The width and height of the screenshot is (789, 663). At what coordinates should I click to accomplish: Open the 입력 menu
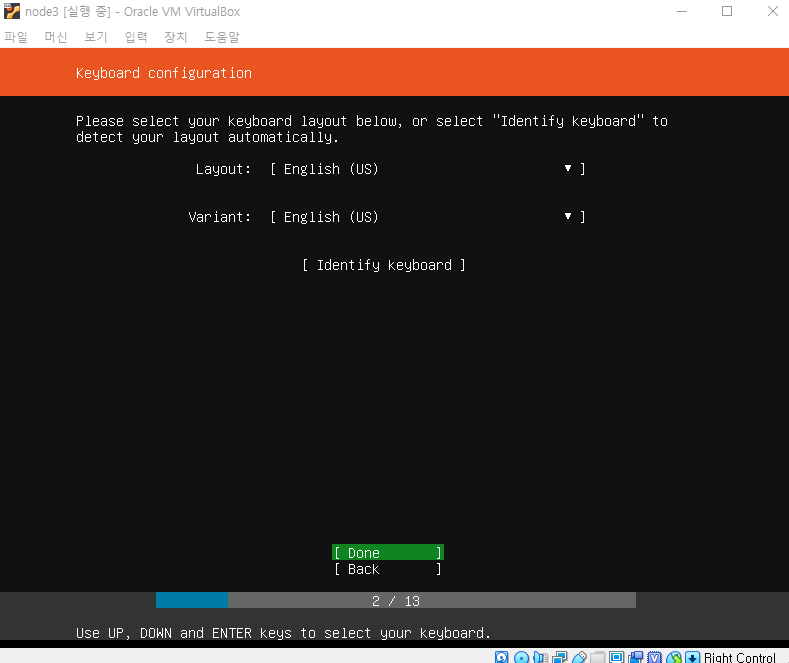[x=136, y=37]
